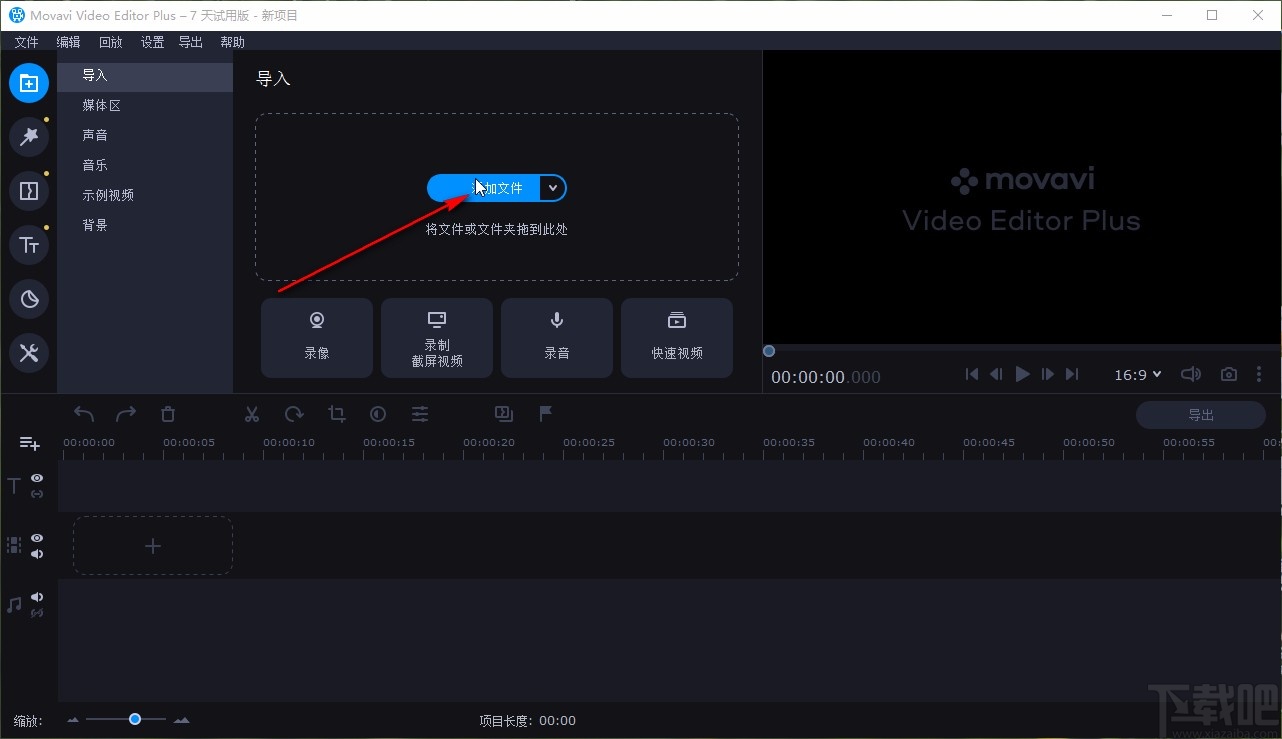The image size is (1282, 739).
Task: Open the 16:9 aspect ratio dropdown
Action: (1138, 374)
